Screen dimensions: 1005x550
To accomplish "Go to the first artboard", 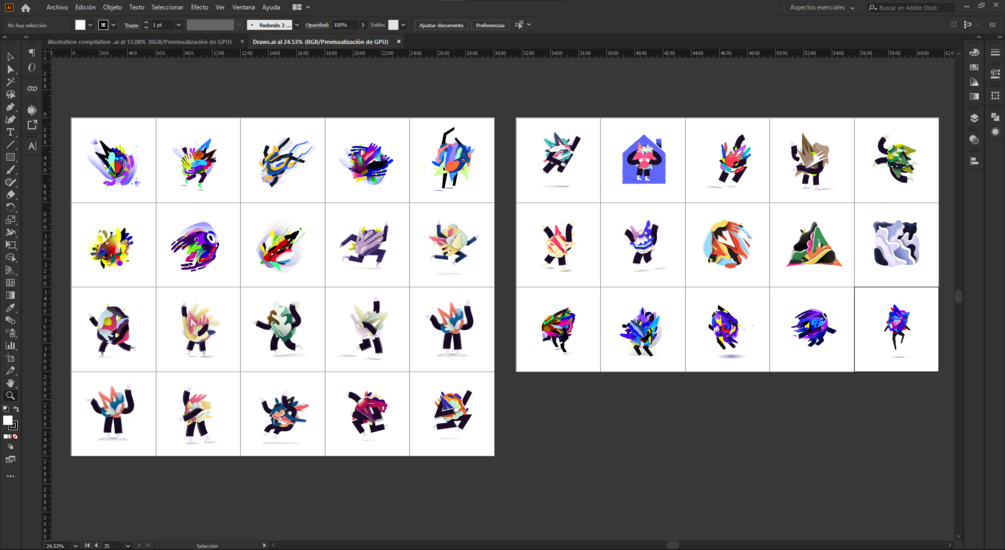I will click(87, 546).
